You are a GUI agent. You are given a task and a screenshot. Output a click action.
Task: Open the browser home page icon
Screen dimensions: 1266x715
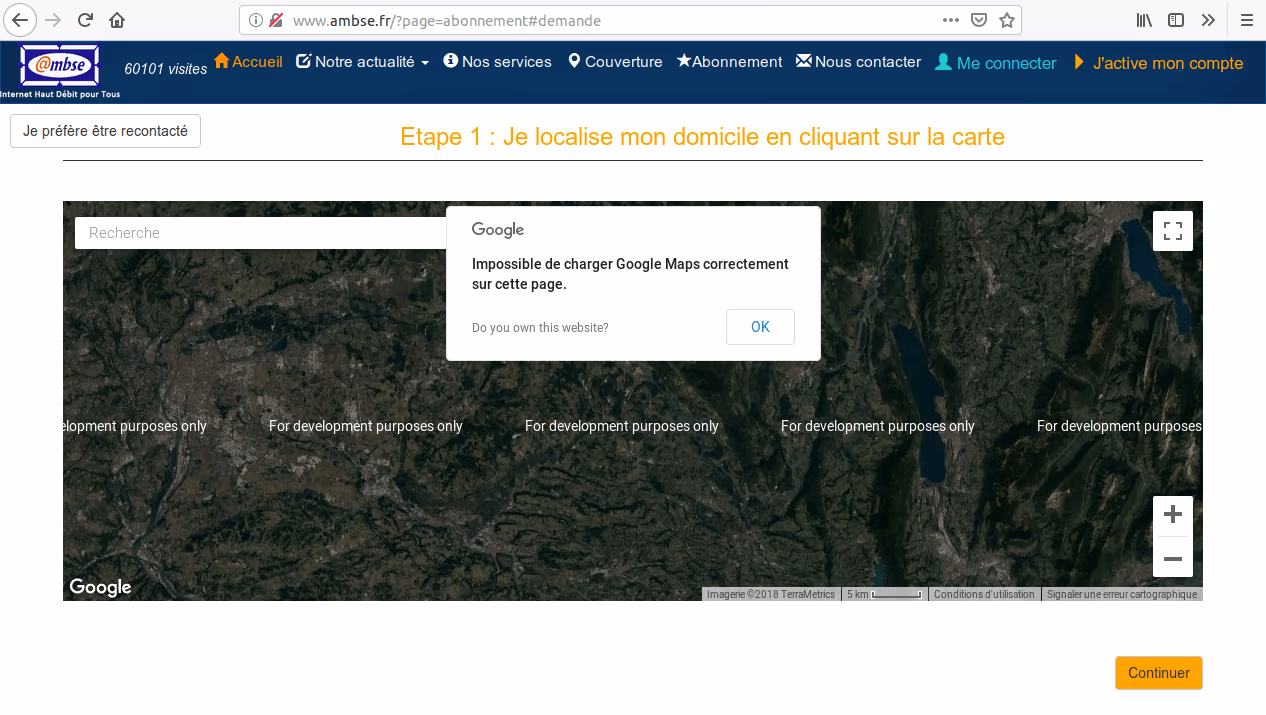point(117,20)
